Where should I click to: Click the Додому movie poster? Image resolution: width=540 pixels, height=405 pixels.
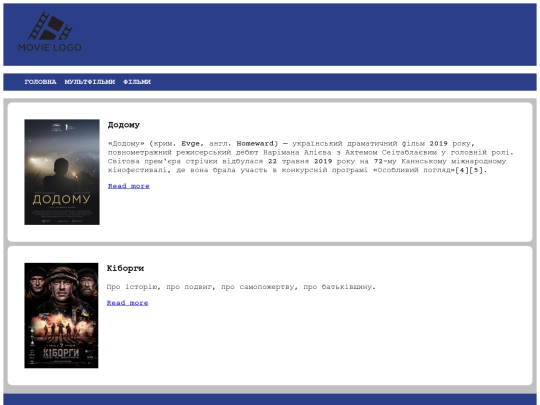click(62, 172)
